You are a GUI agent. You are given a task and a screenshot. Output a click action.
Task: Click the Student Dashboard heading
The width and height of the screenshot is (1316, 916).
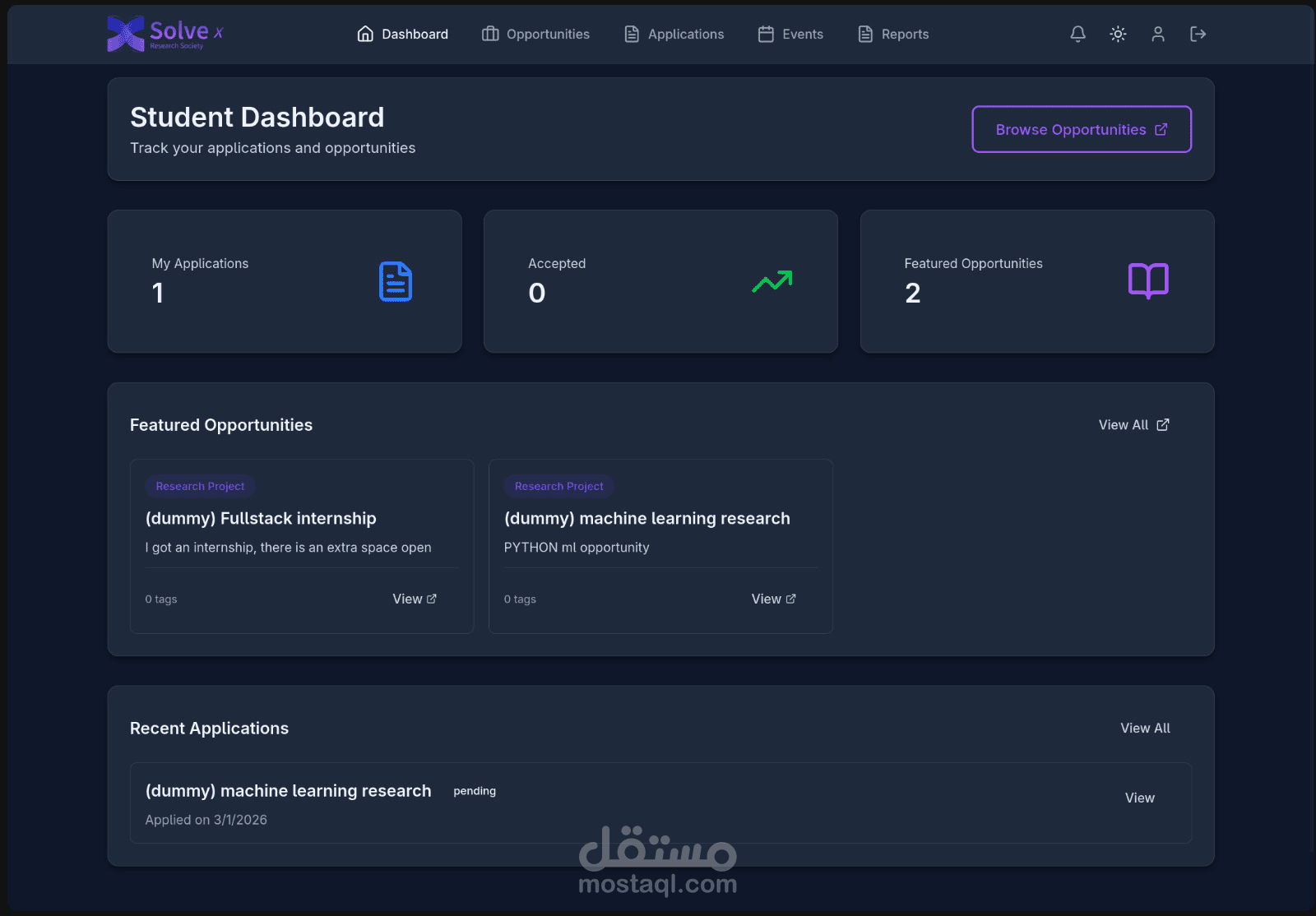point(257,118)
